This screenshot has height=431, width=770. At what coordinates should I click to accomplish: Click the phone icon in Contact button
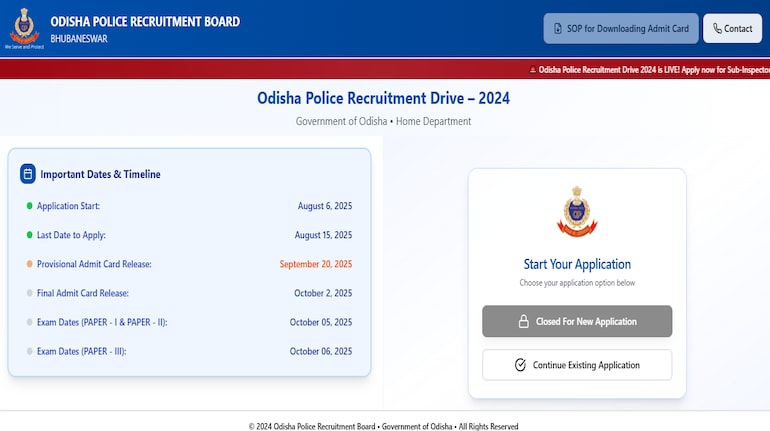(x=717, y=28)
